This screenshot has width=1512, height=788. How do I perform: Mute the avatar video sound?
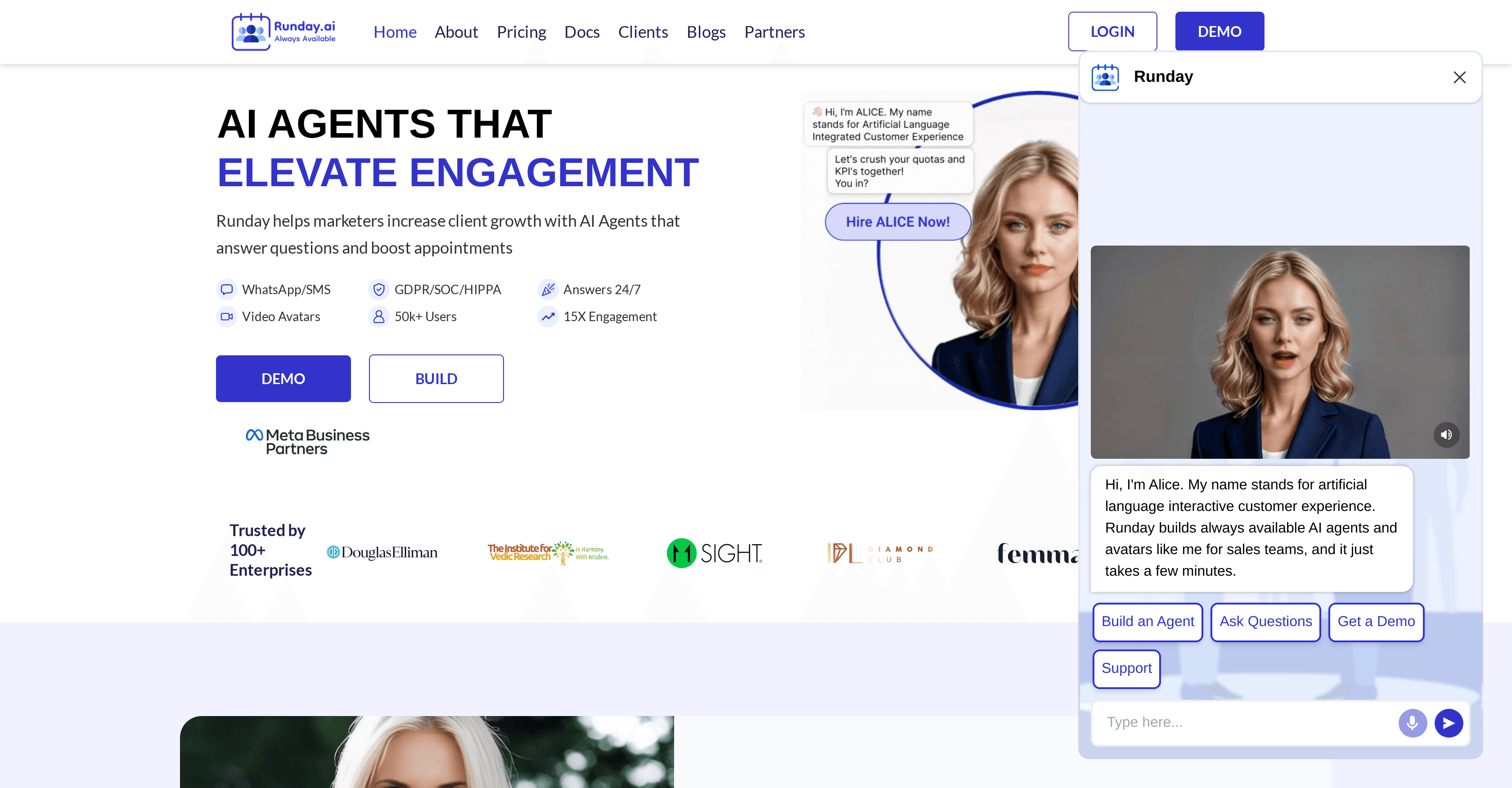1446,435
